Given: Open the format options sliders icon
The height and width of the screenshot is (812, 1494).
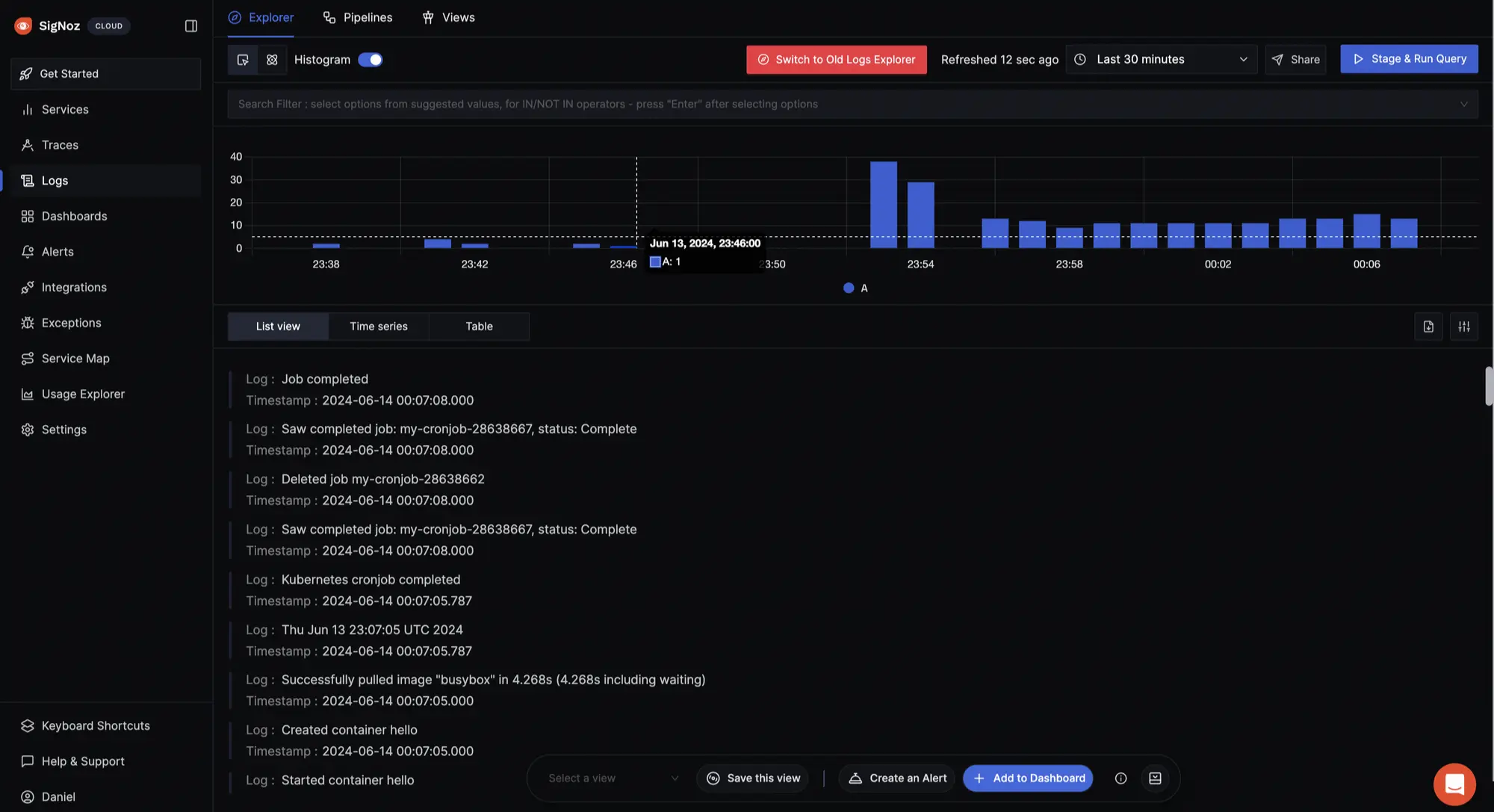Looking at the screenshot, I should (x=1464, y=326).
